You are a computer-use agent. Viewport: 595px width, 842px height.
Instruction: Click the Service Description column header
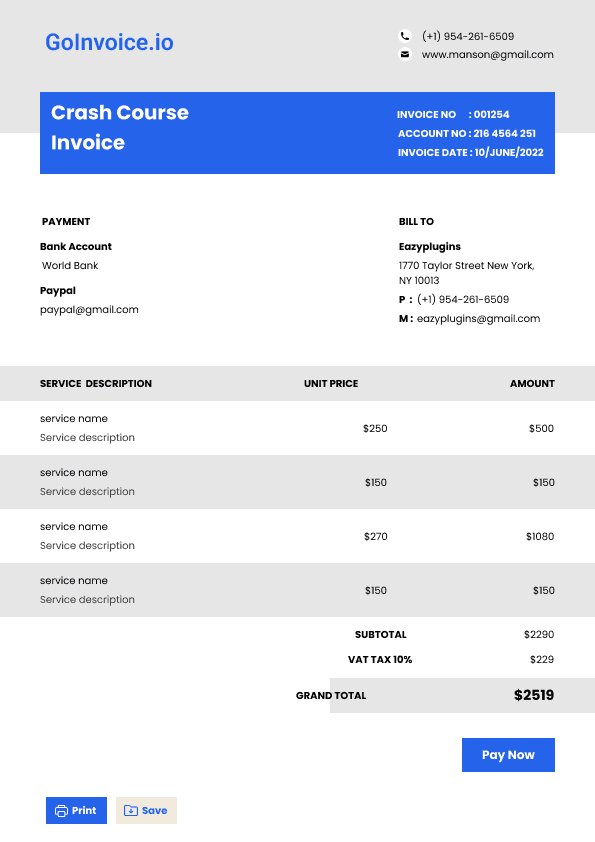pyautogui.click(x=96, y=383)
